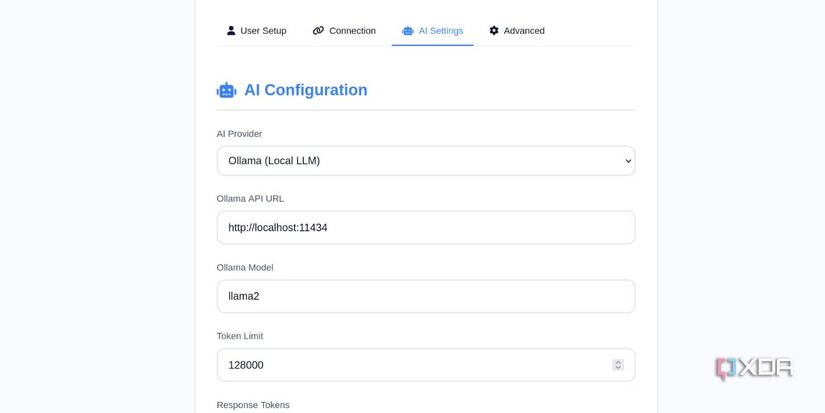Screen dimensions: 825x413
Task: Click the link icon on Connection tab
Action: pyautogui.click(x=318, y=31)
